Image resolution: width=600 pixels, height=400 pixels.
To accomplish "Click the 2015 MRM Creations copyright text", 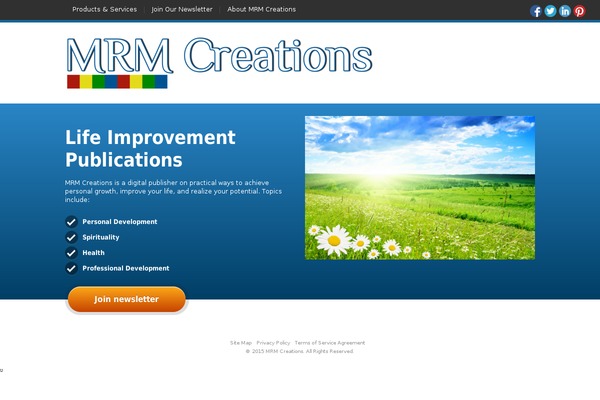I will [x=300, y=351].
